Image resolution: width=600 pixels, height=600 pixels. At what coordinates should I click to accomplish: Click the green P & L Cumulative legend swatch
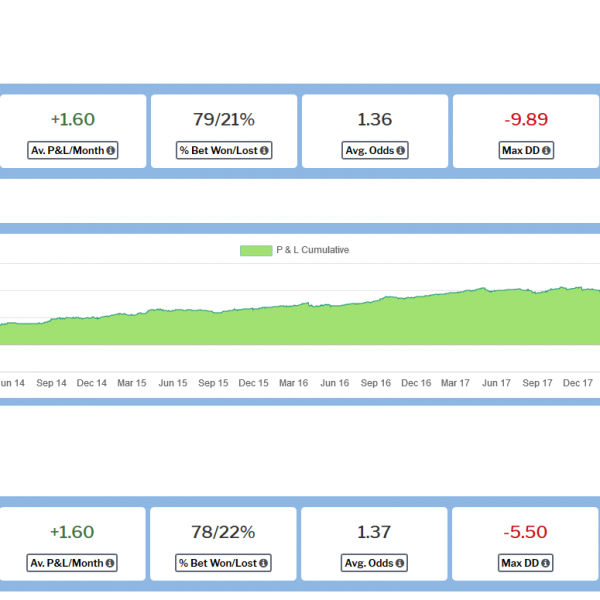(255, 250)
